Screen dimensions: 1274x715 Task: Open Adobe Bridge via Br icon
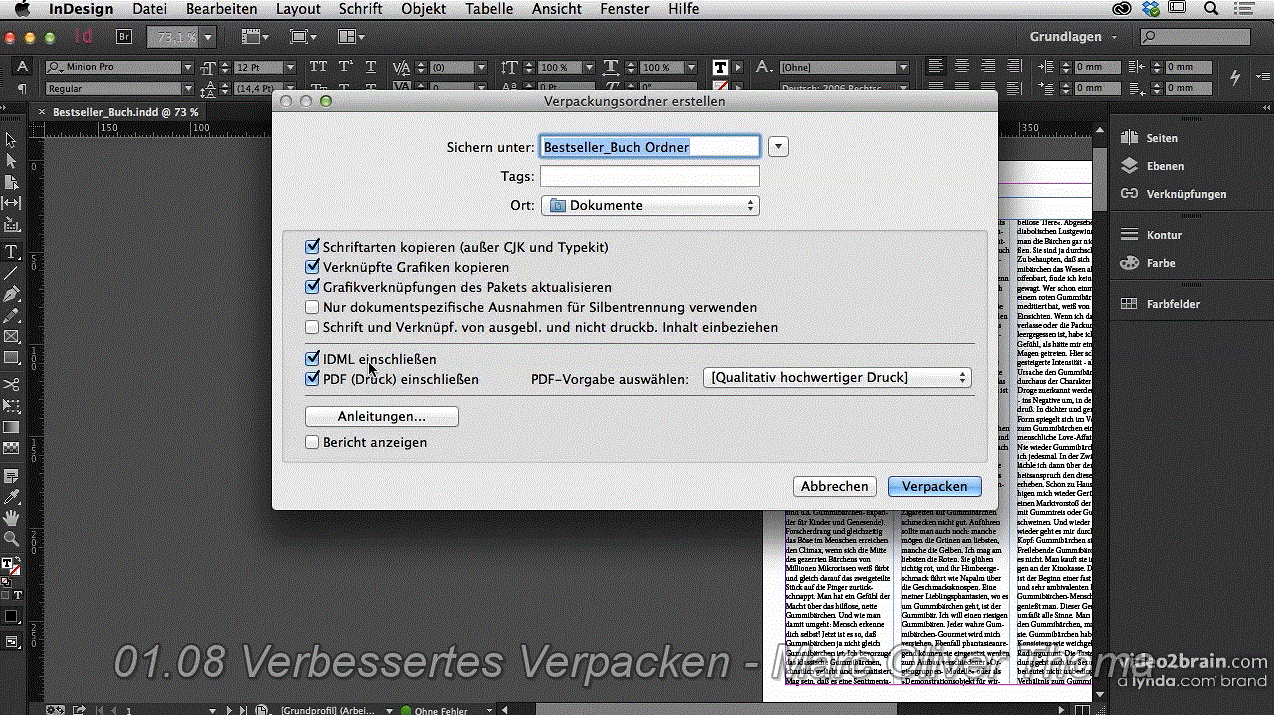124,37
